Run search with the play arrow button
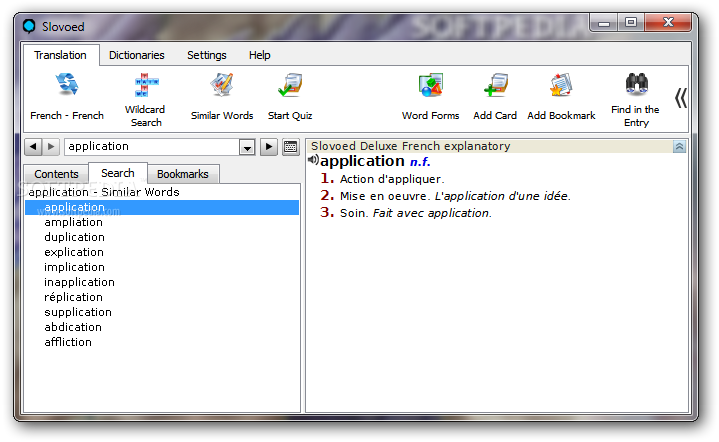719x442 pixels. pyautogui.click(x=269, y=147)
